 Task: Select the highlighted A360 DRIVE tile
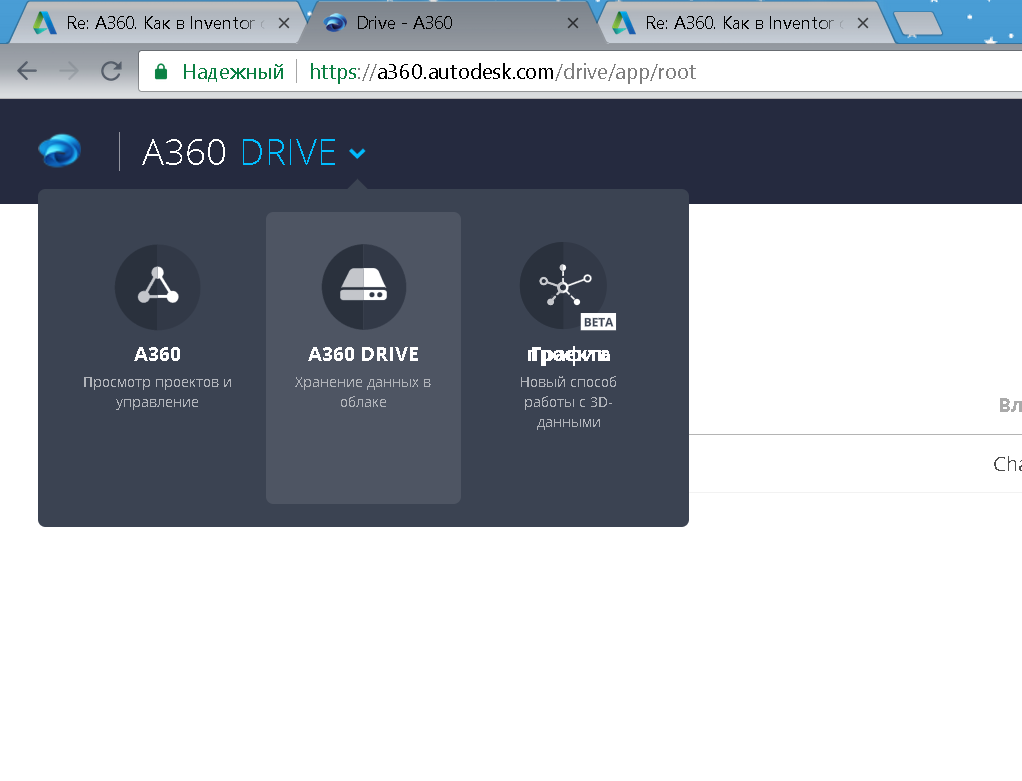pos(363,357)
